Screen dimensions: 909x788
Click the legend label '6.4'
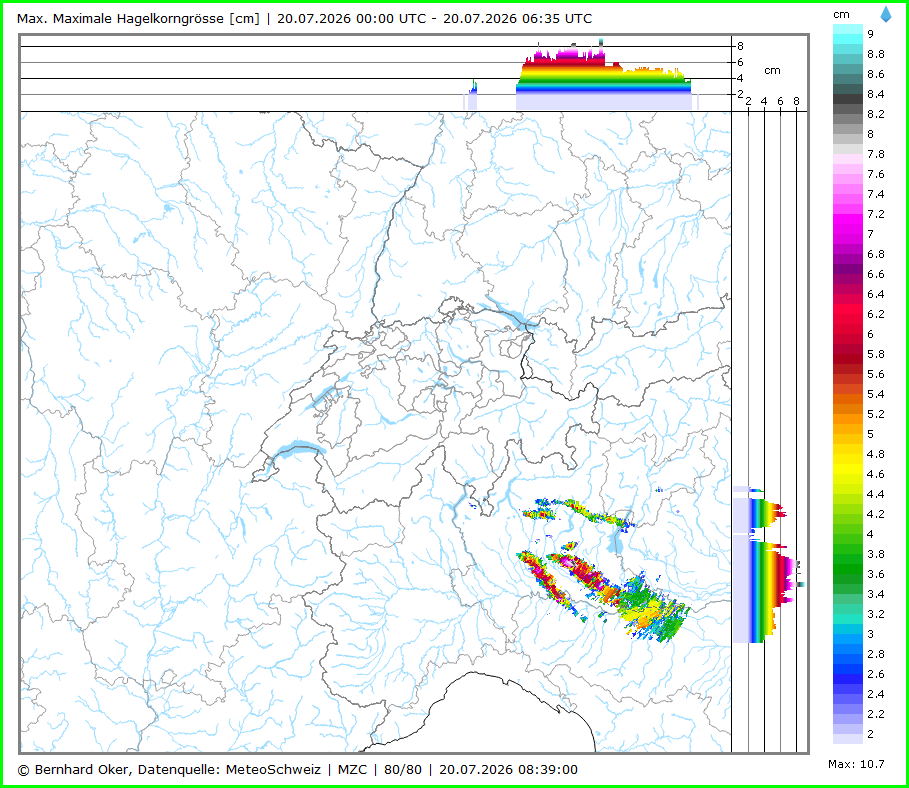[x=876, y=294]
